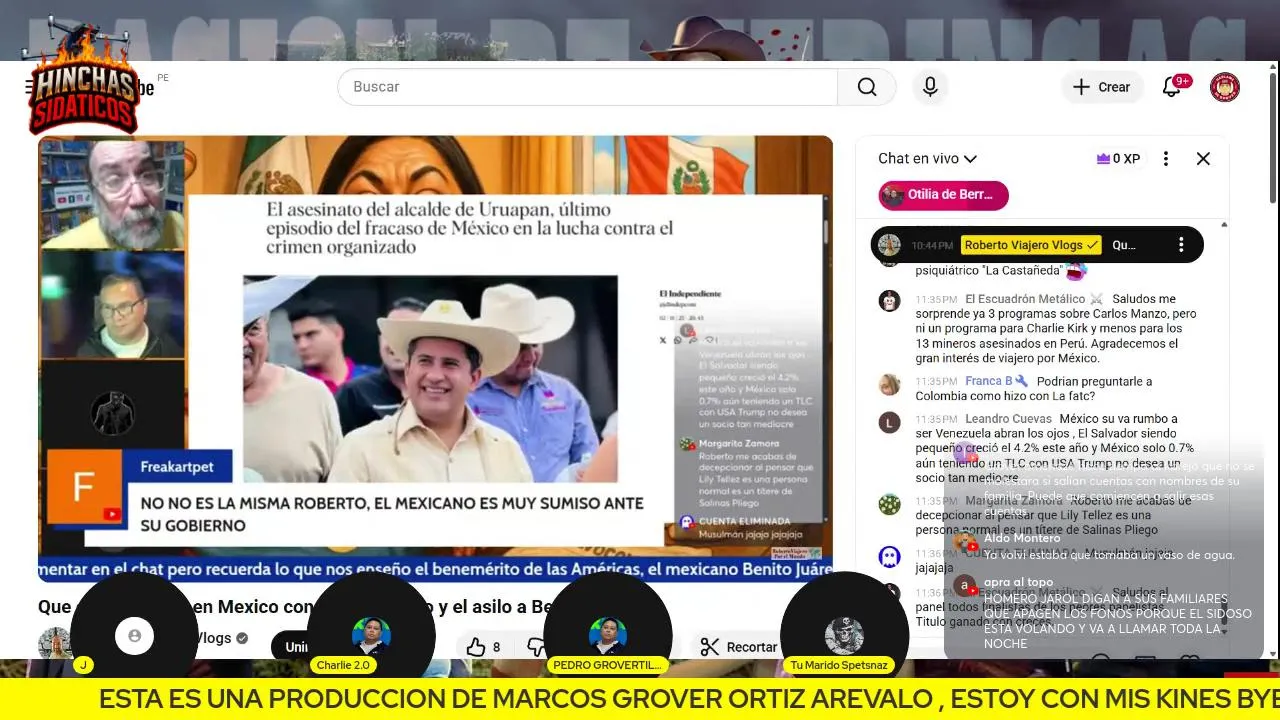
Task: Click the laughing emoji after La Castañeda
Action: (x=1075, y=270)
